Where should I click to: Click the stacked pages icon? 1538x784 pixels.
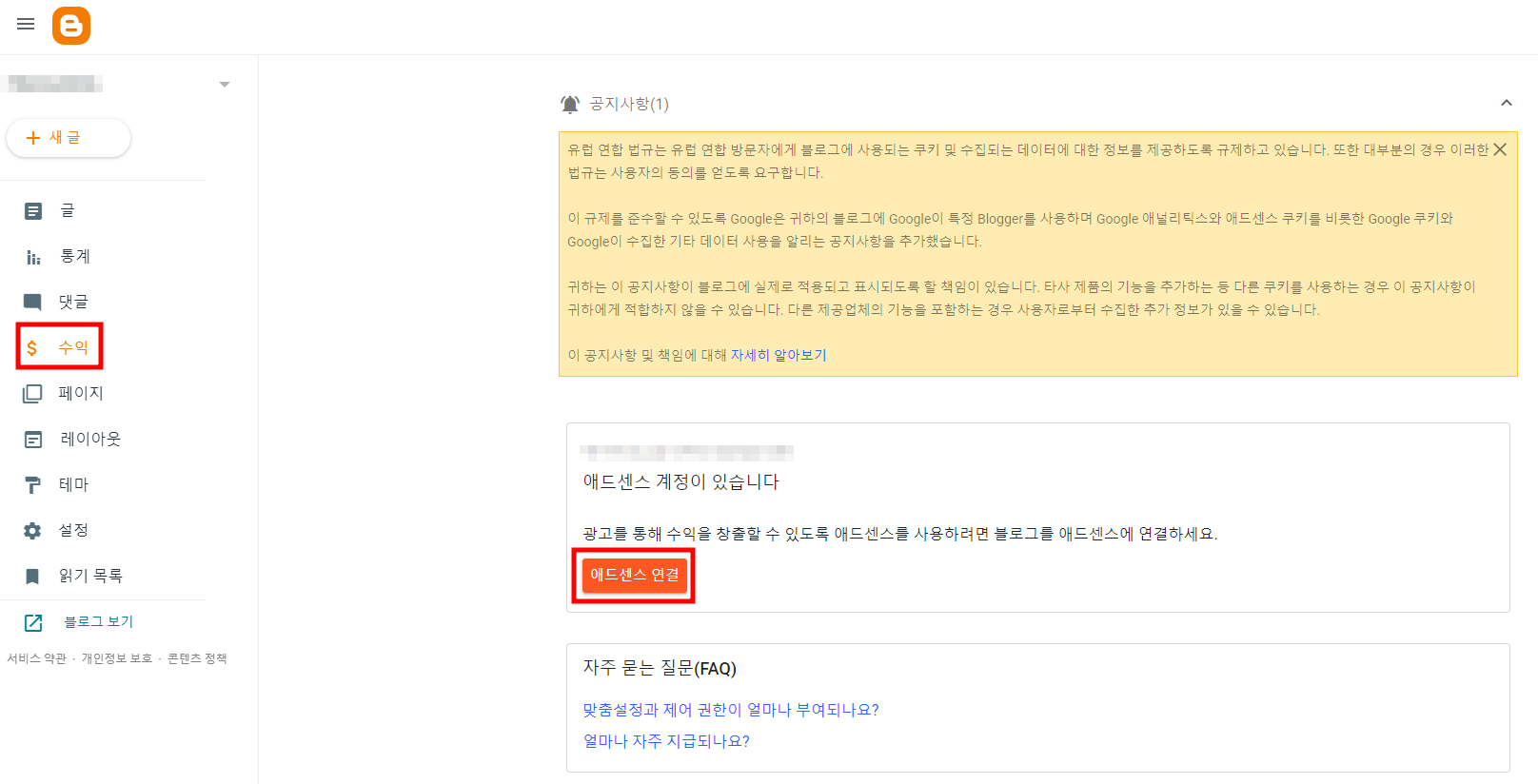pos(32,394)
